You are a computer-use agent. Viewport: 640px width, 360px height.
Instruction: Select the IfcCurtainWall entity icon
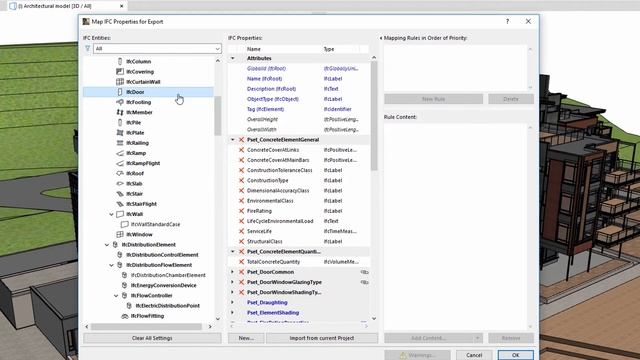tap(120, 82)
